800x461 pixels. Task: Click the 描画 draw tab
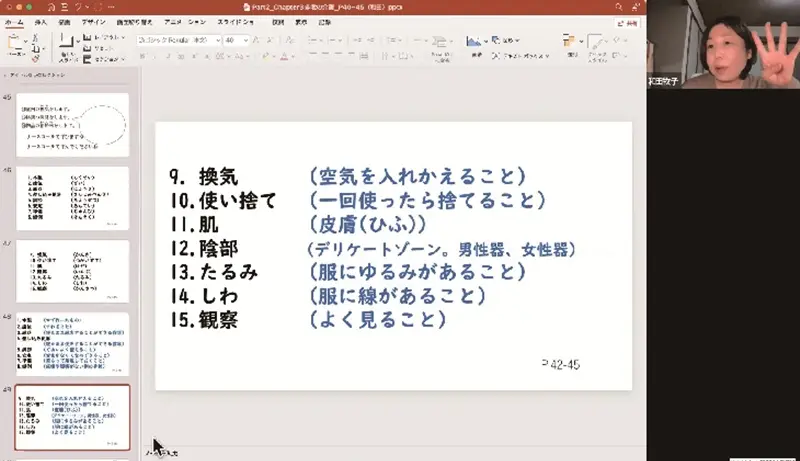point(64,22)
